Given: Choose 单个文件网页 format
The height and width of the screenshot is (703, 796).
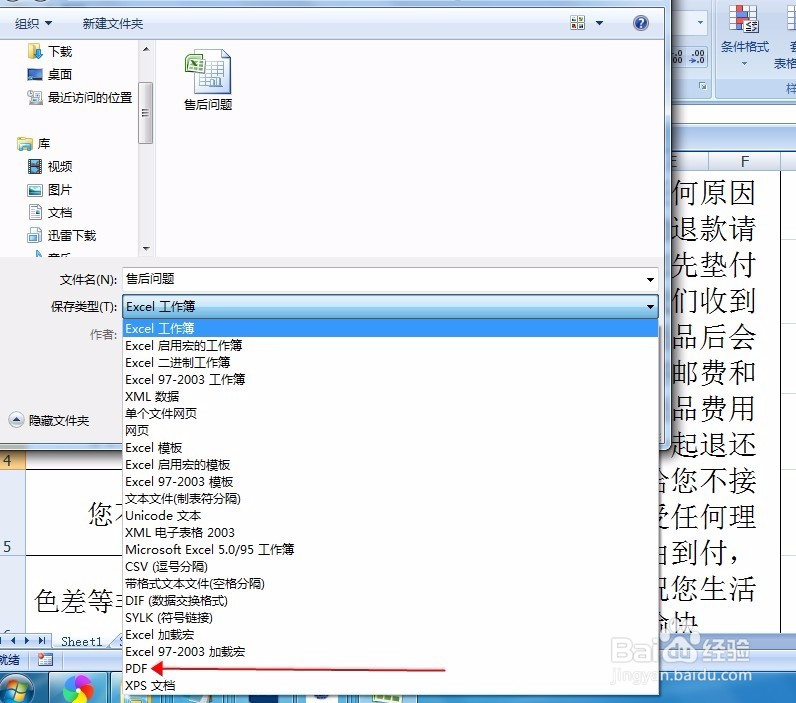Looking at the screenshot, I should tap(390, 414).
